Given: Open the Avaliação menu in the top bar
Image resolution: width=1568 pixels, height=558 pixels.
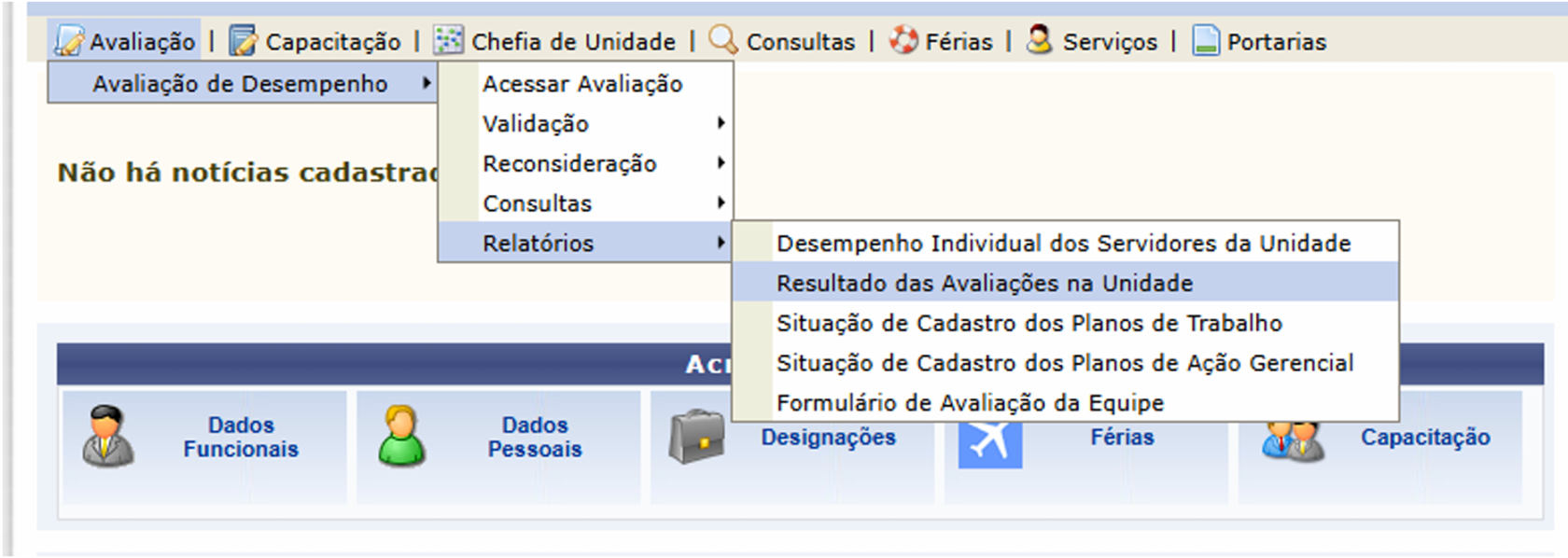Looking at the screenshot, I should coord(125,41).
